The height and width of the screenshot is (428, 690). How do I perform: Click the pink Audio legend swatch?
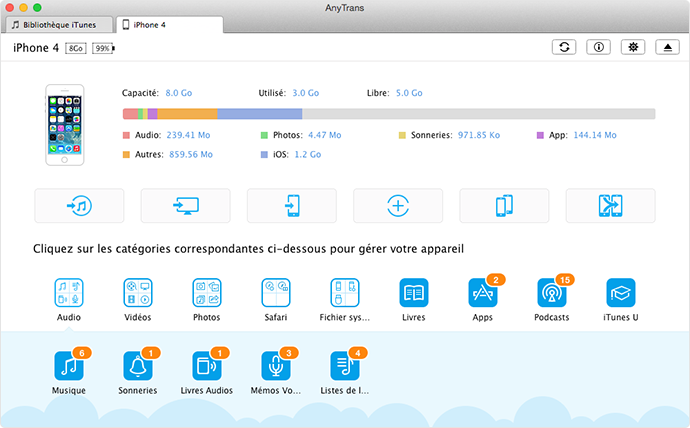126,135
